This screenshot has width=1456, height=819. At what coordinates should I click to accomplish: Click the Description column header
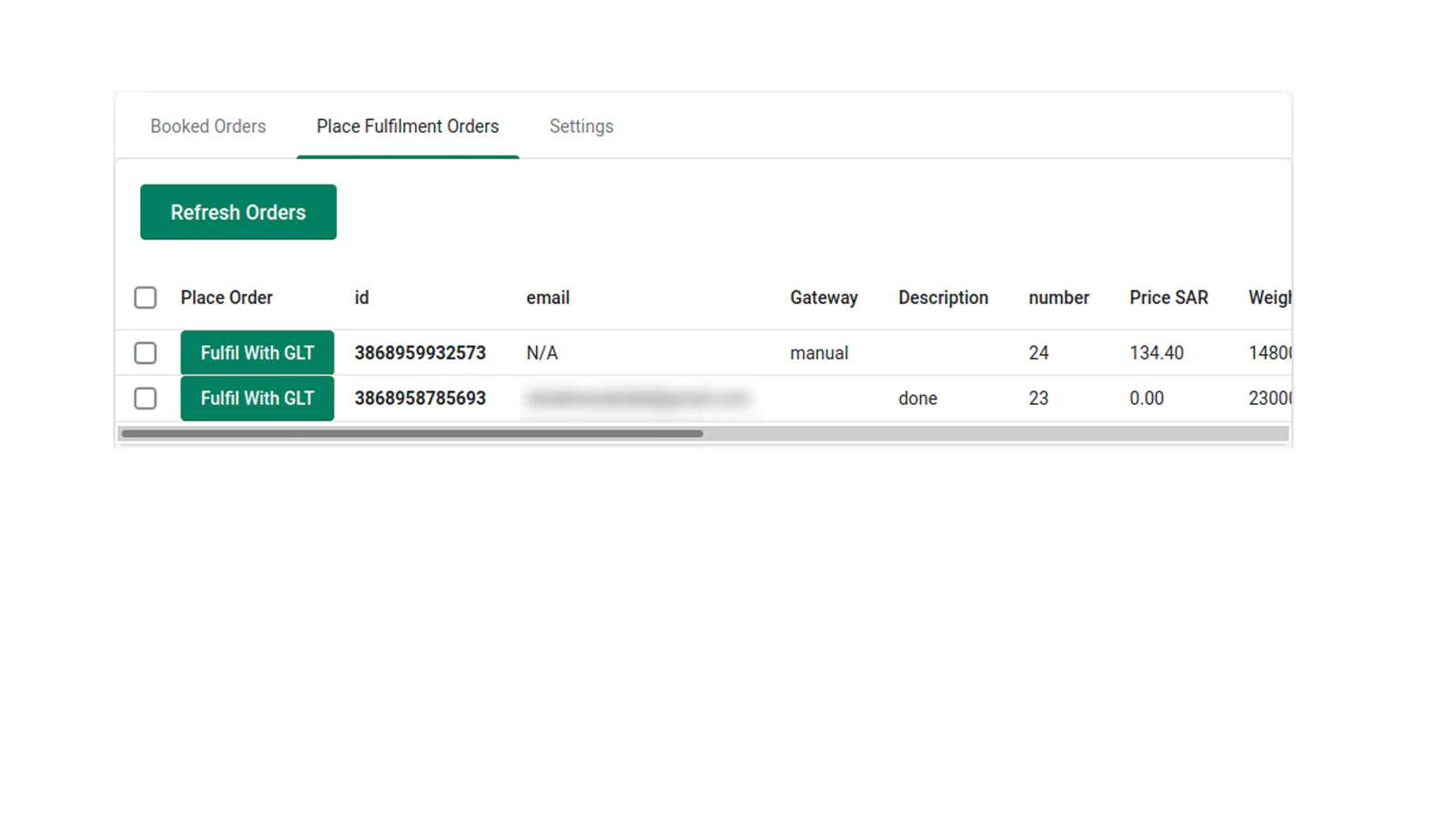(x=943, y=298)
